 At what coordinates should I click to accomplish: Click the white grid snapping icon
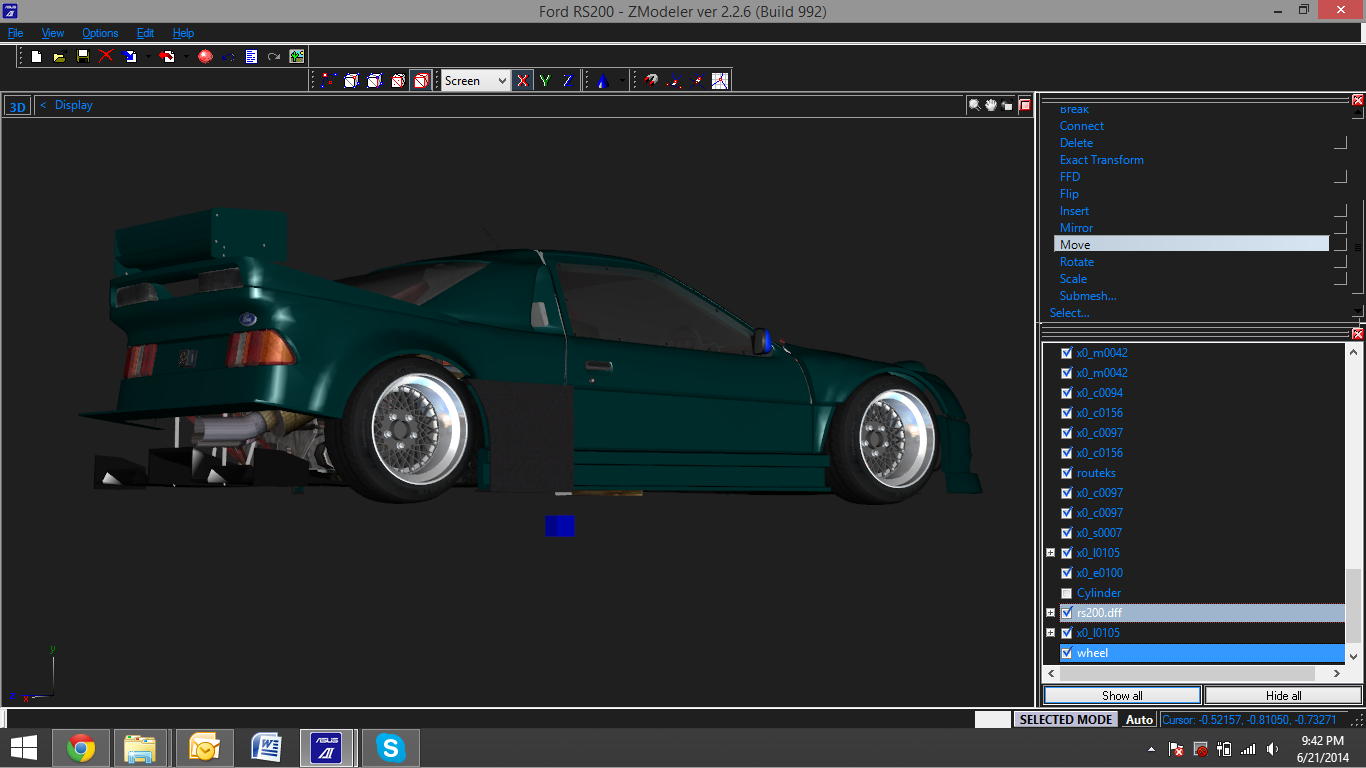click(x=720, y=80)
